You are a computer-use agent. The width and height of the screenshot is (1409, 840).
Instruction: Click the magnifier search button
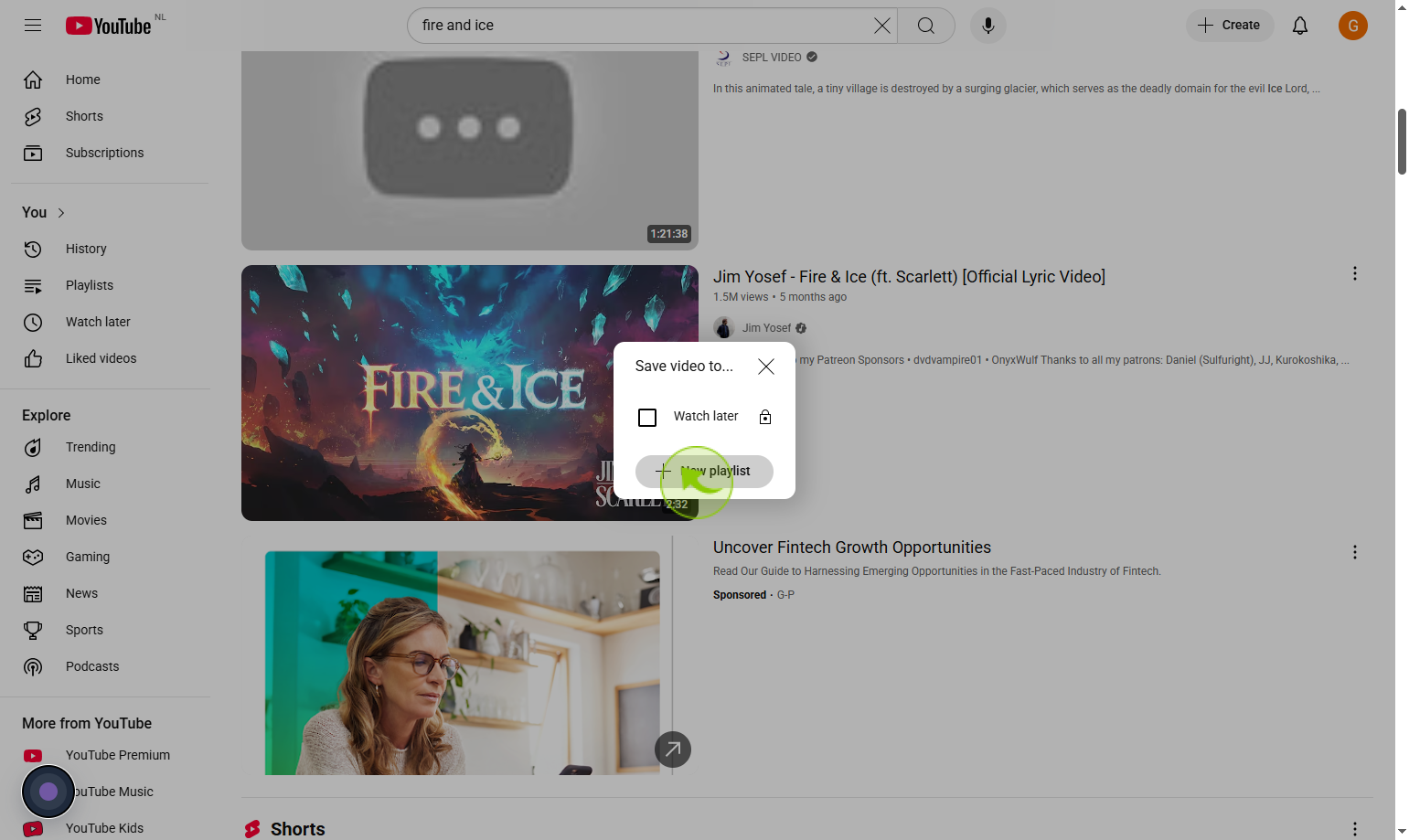click(x=926, y=26)
